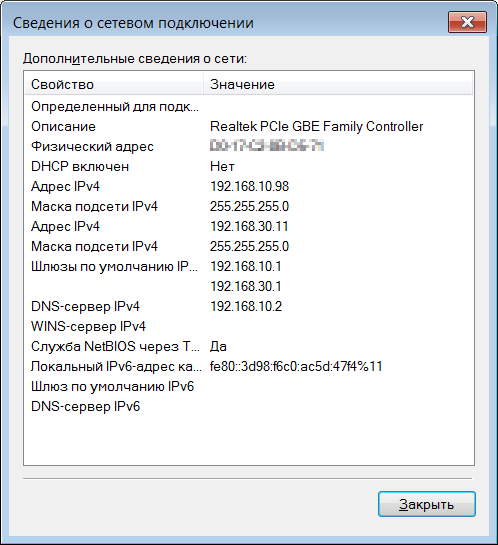Viewport: 498px width, 545px height.
Task: Select the DNS-сервер IPv6 row
Action: click(x=249, y=406)
